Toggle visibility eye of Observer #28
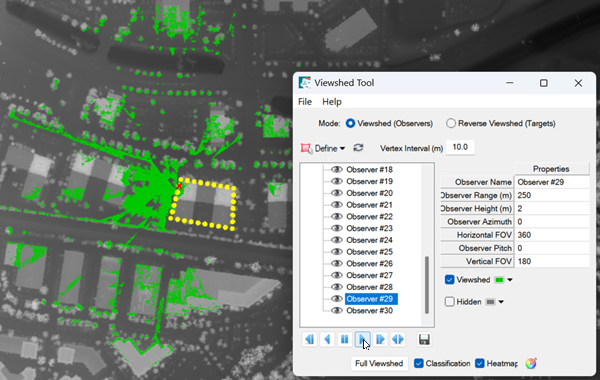The image size is (600, 380). (336, 287)
